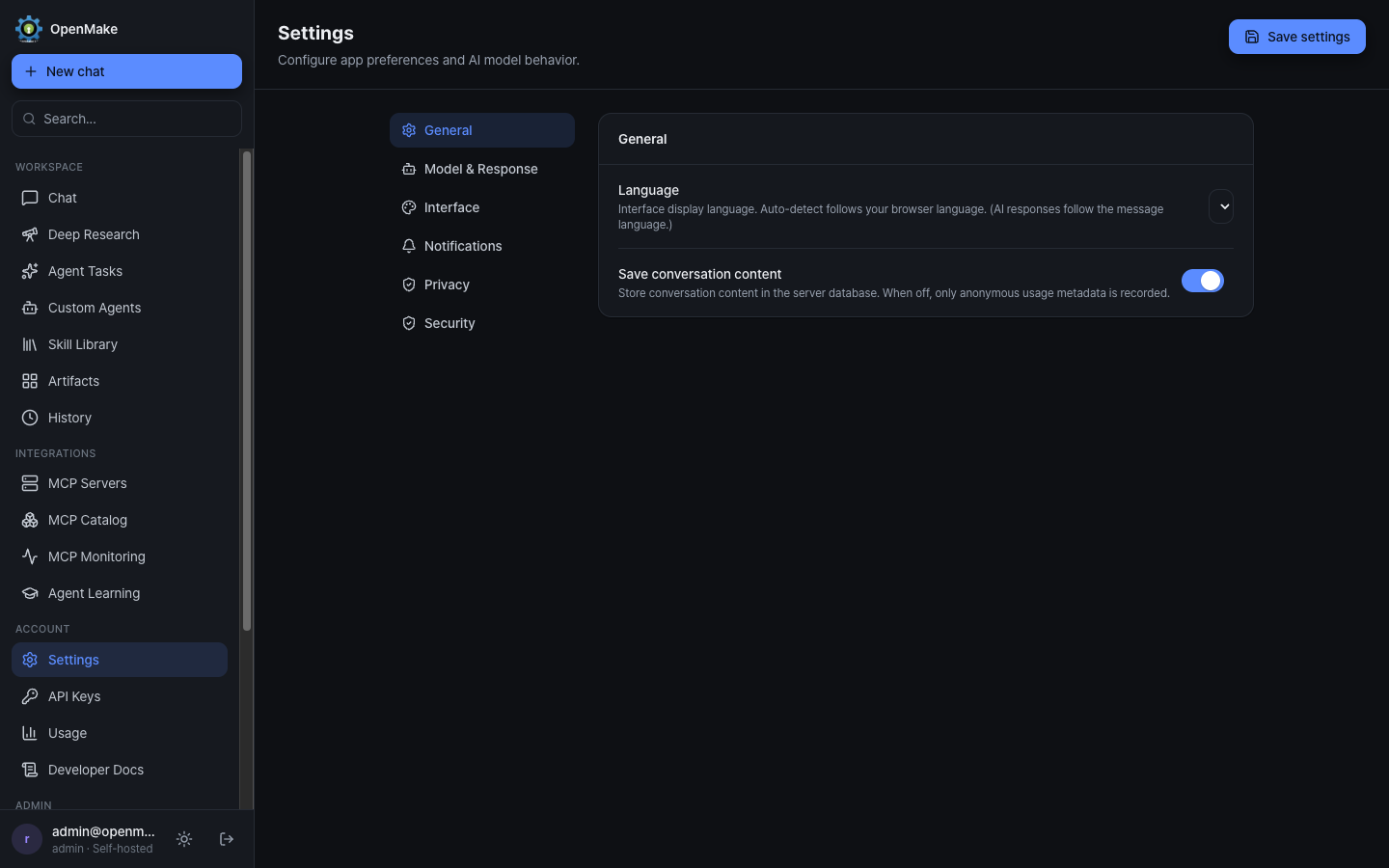Click the Privacy shield icon
Image resolution: width=1389 pixels, height=868 pixels.
pyautogui.click(x=409, y=285)
